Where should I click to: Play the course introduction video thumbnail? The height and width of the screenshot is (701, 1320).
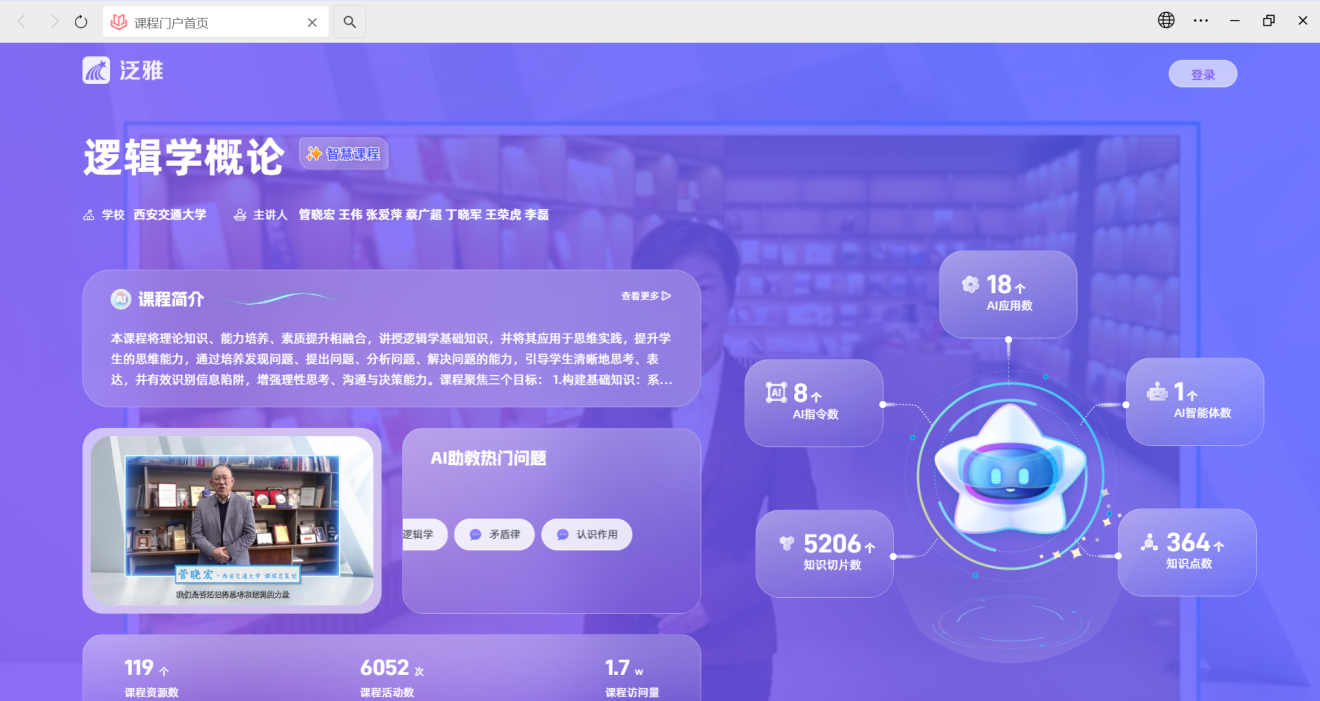point(232,520)
